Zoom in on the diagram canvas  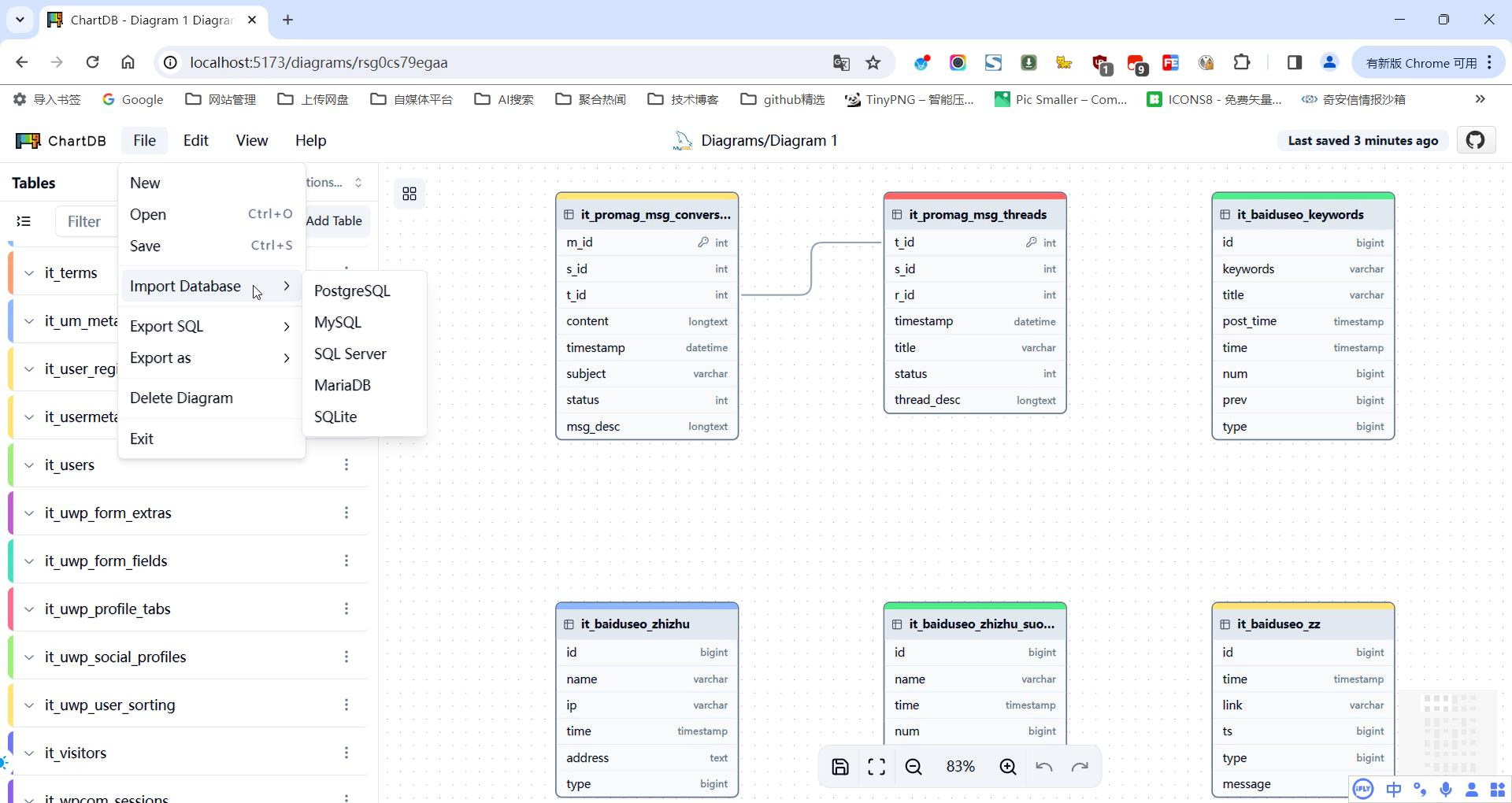tap(1008, 766)
